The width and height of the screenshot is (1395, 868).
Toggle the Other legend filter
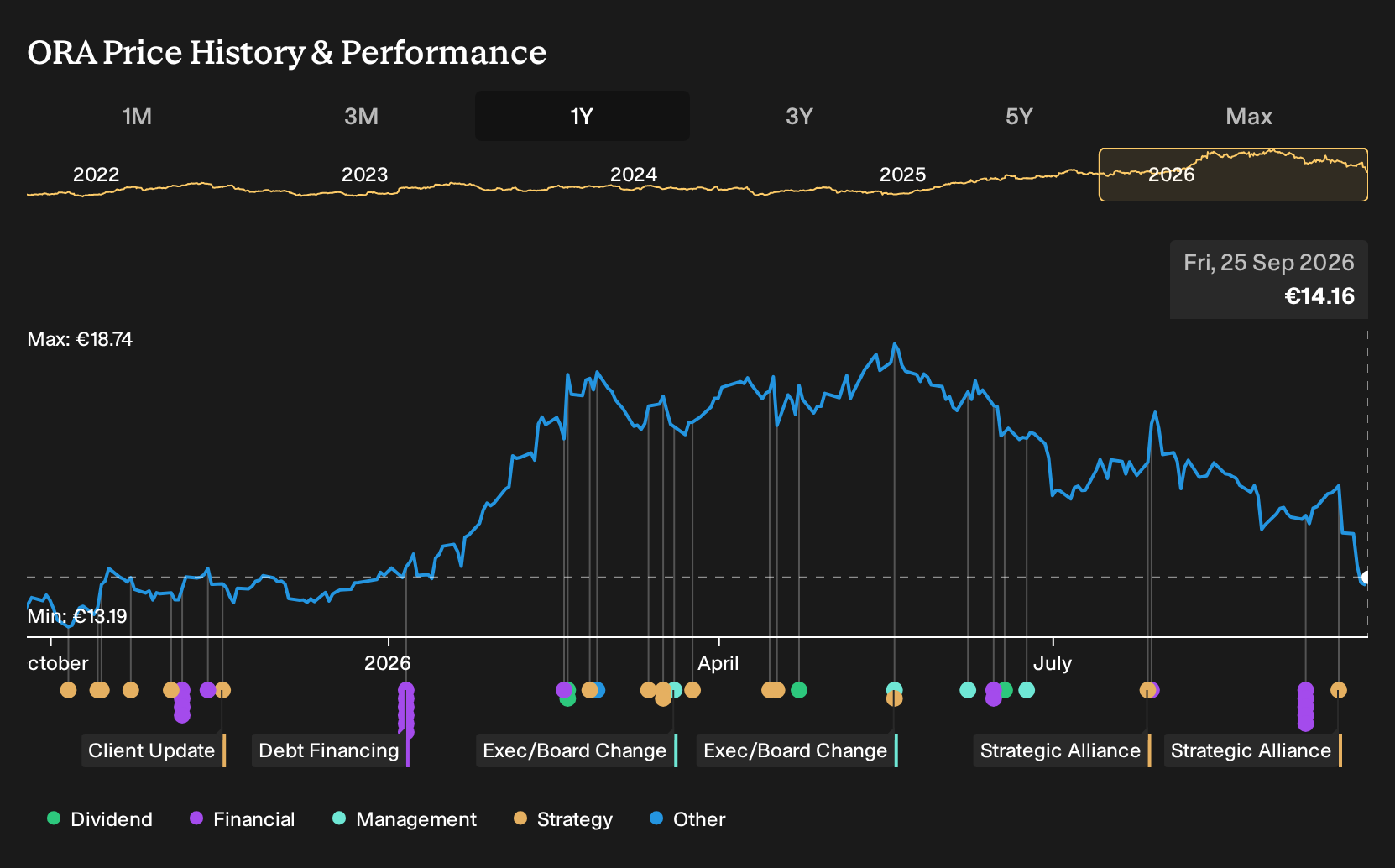(x=687, y=819)
